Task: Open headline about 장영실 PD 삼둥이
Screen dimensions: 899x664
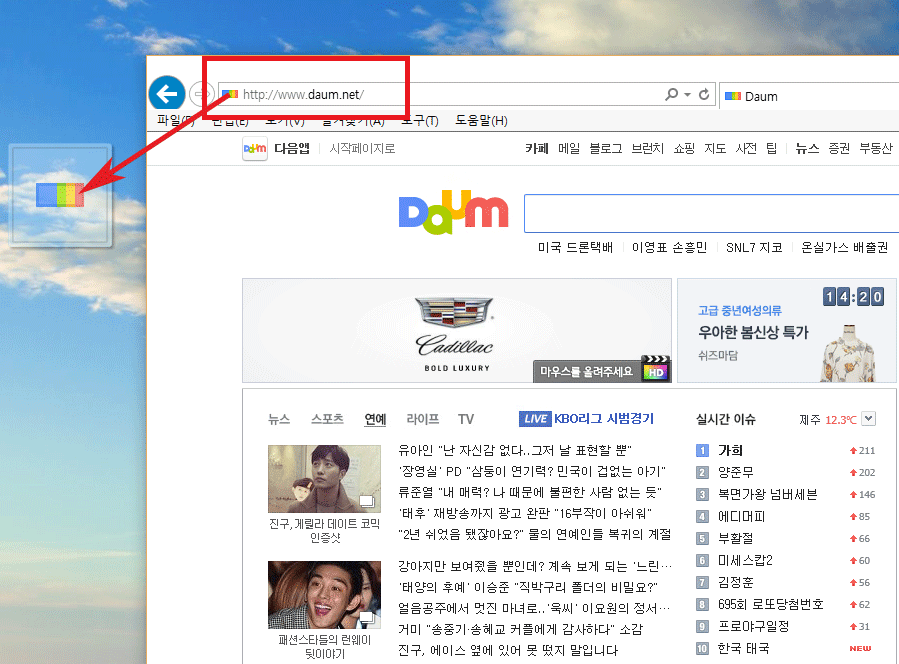Action: coord(532,471)
